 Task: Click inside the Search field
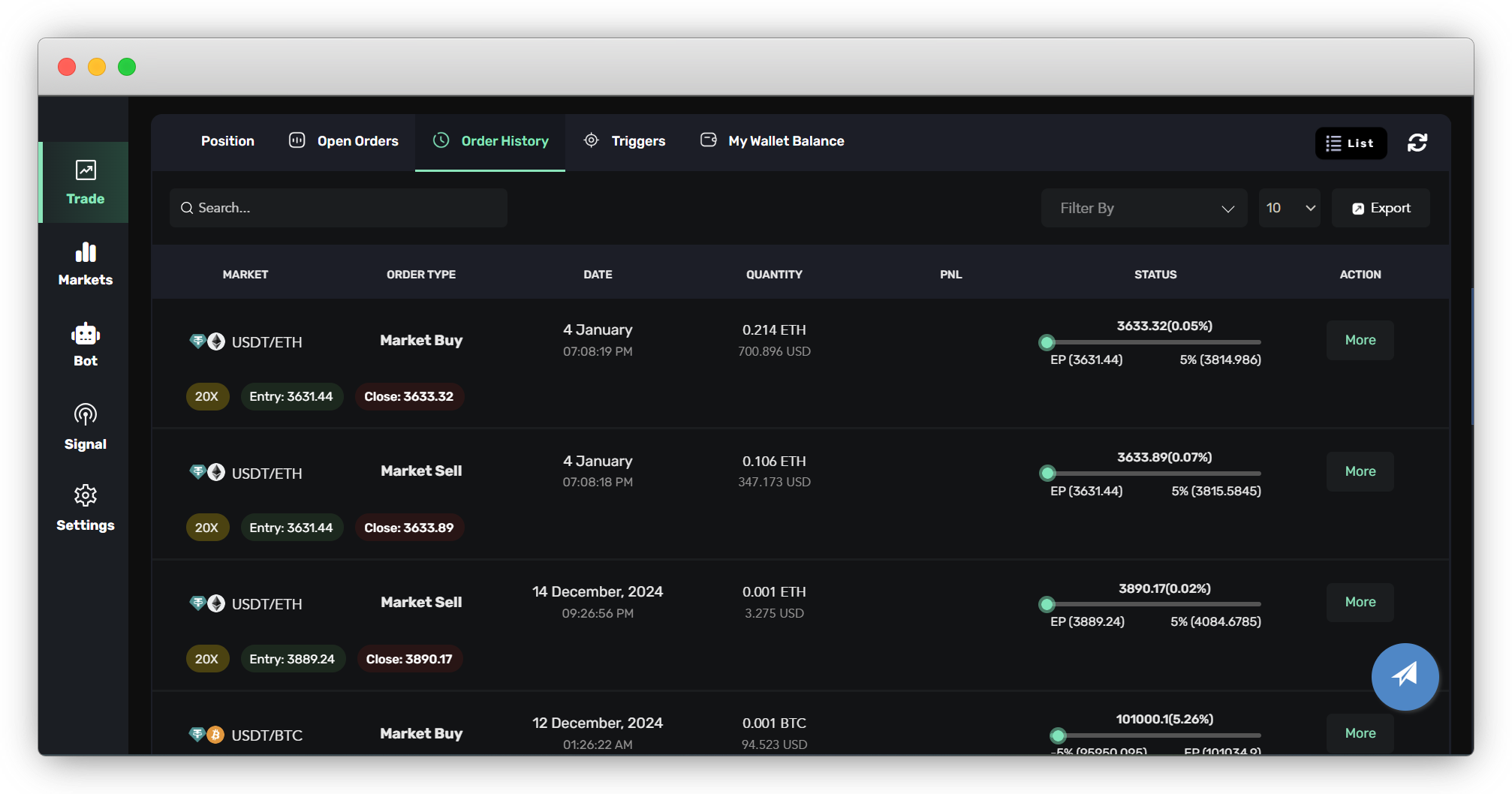tap(338, 208)
